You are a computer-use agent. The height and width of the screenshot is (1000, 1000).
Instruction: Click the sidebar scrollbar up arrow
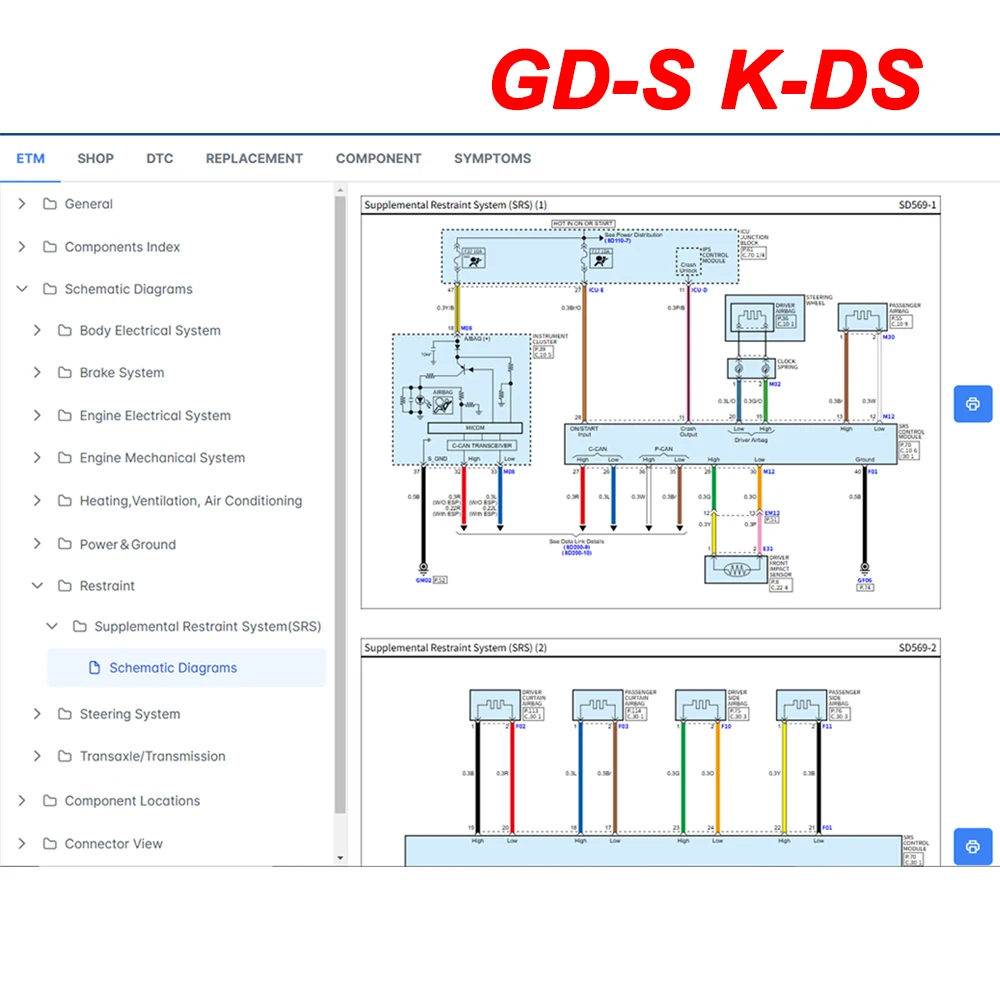[340, 189]
